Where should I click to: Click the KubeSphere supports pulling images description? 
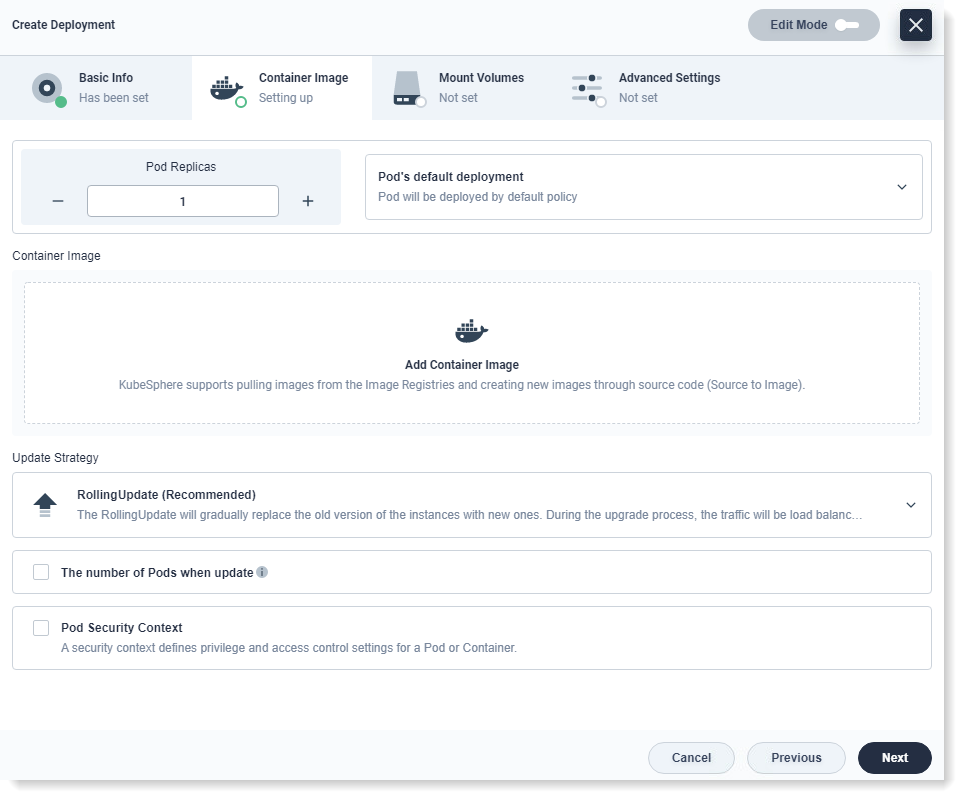point(462,386)
